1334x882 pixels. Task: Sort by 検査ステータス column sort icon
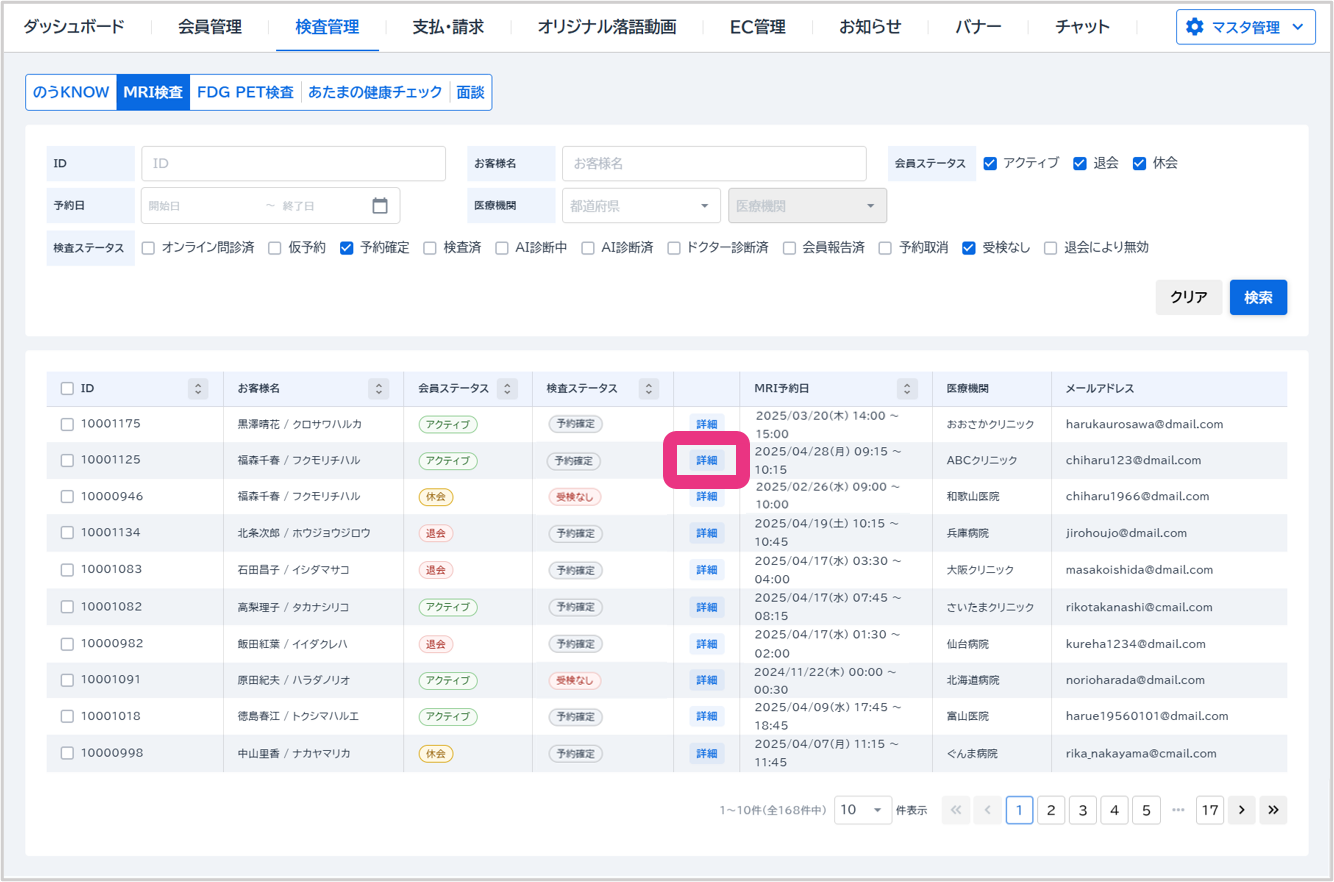click(649, 389)
